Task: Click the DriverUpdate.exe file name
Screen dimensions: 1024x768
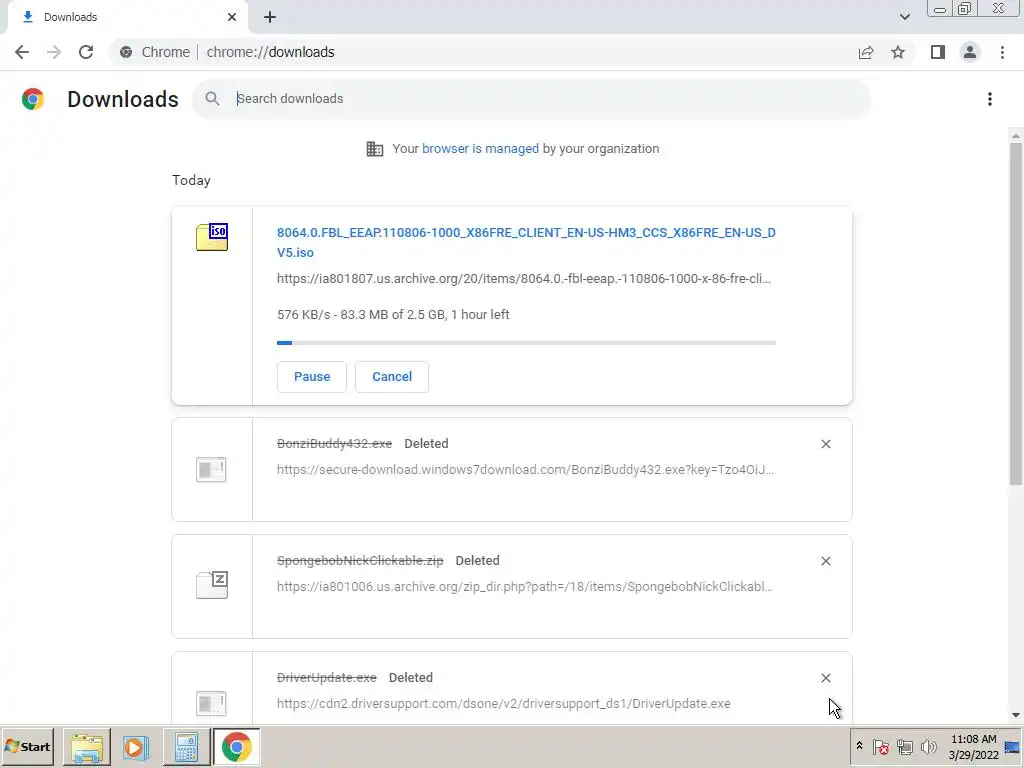Action: click(x=327, y=678)
